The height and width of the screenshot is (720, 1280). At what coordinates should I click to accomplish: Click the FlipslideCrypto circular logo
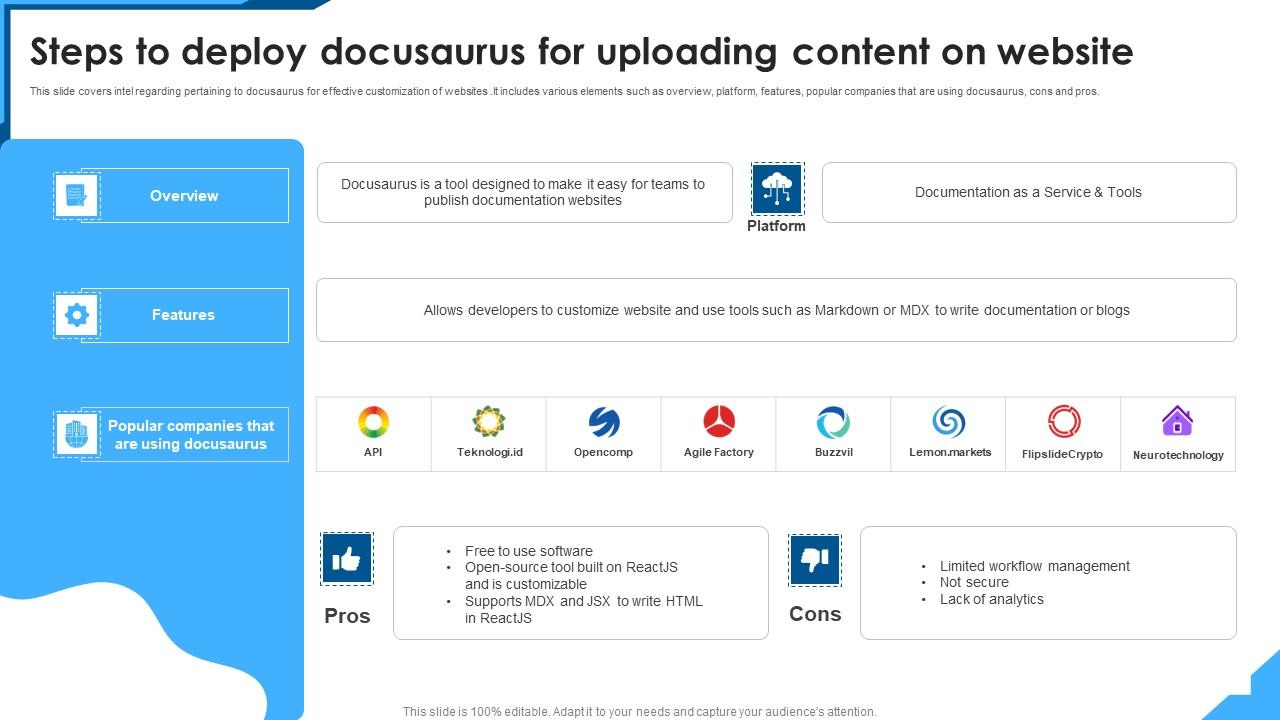(x=1063, y=420)
